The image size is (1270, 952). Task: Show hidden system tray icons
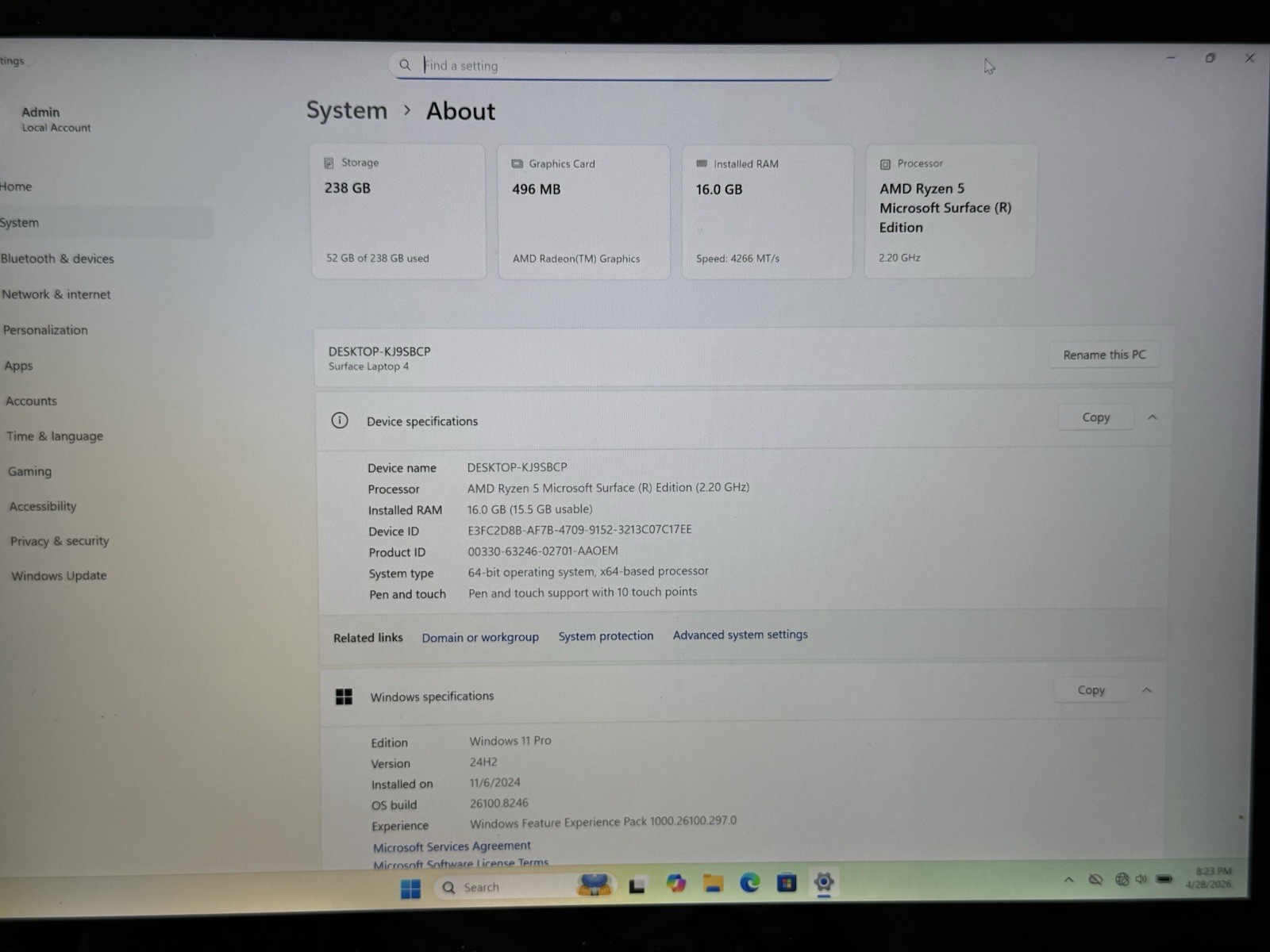pos(1068,880)
